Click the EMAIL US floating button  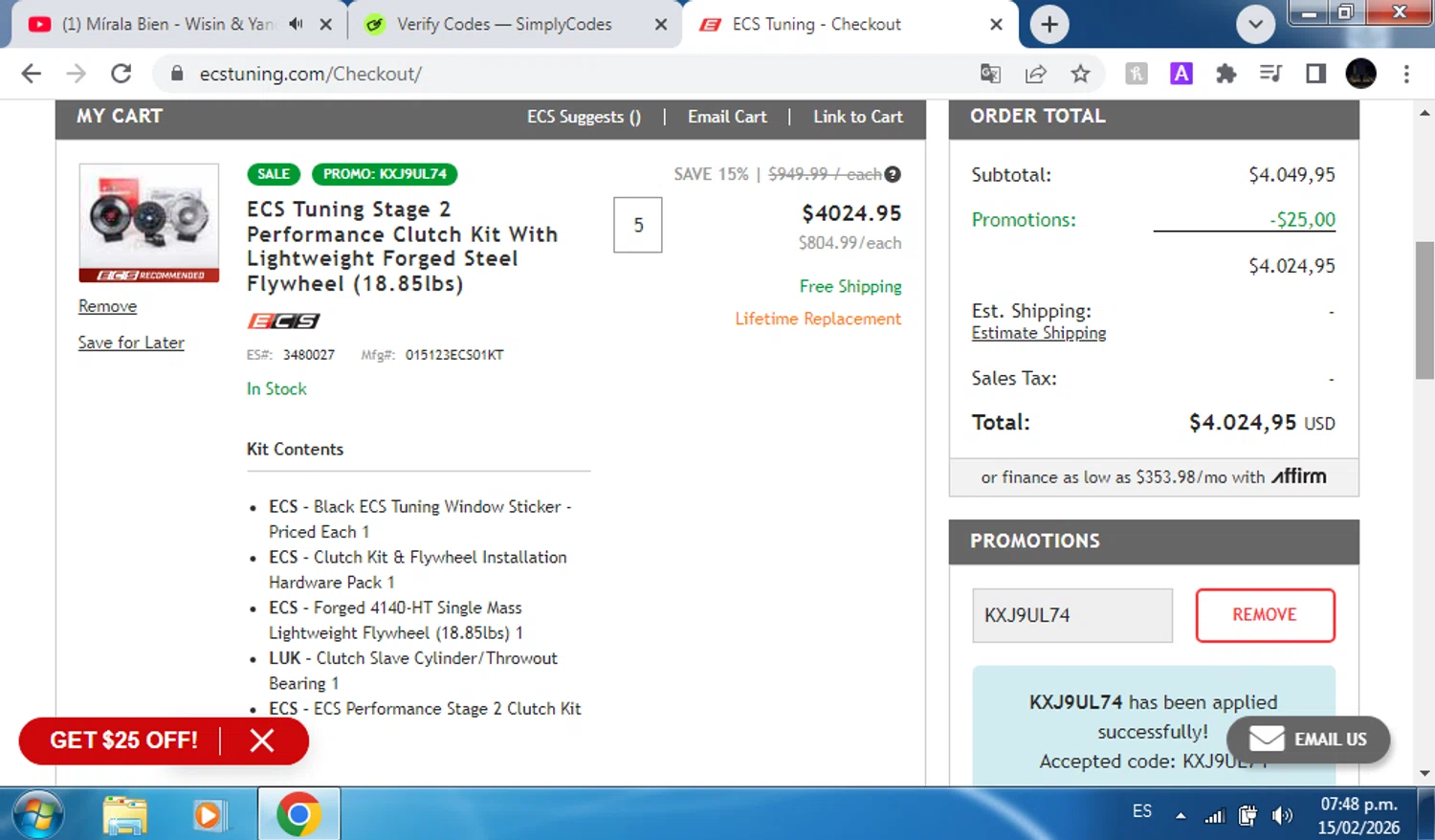(1308, 740)
